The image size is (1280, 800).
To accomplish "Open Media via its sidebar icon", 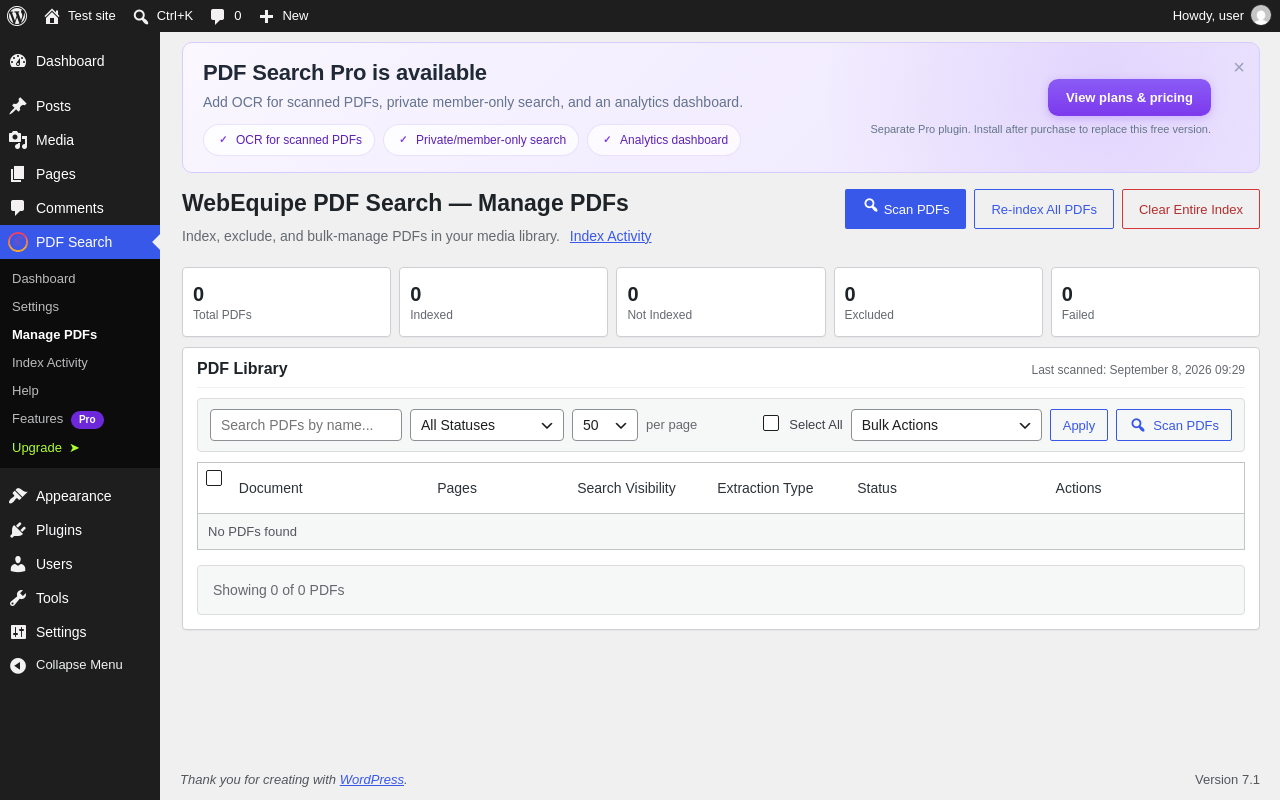I will (18, 140).
